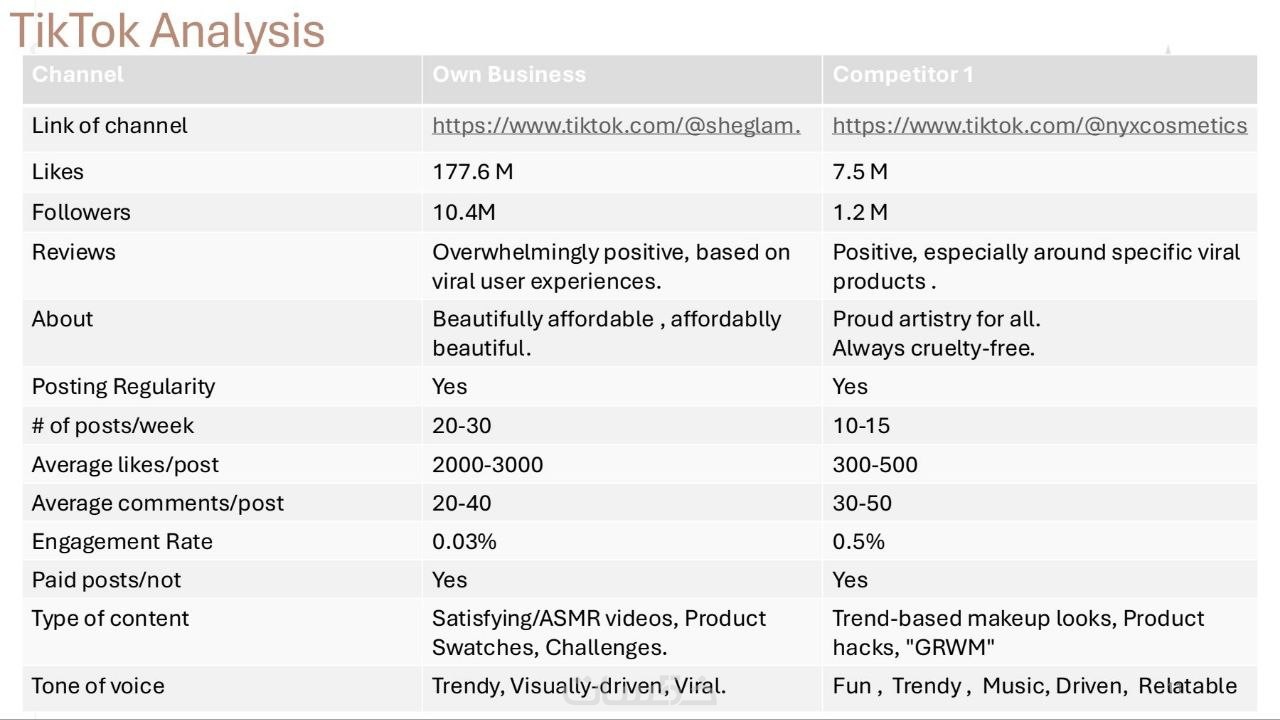Click the 0.5% engagement rate value
This screenshot has height=720, width=1280.
click(858, 542)
